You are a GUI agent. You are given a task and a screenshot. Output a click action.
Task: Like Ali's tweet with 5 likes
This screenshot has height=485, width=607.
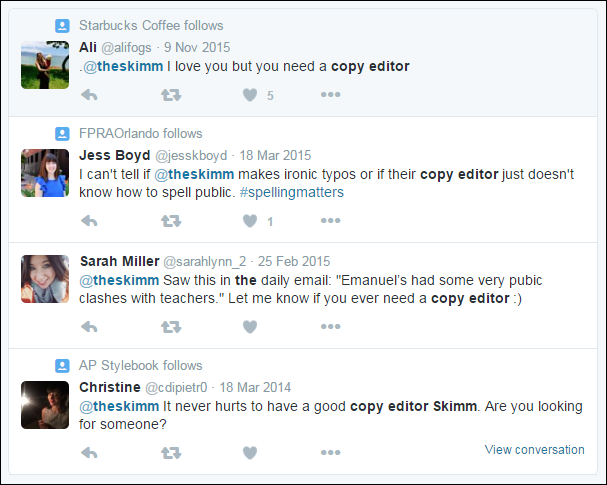pyautogui.click(x=250, y=95)
